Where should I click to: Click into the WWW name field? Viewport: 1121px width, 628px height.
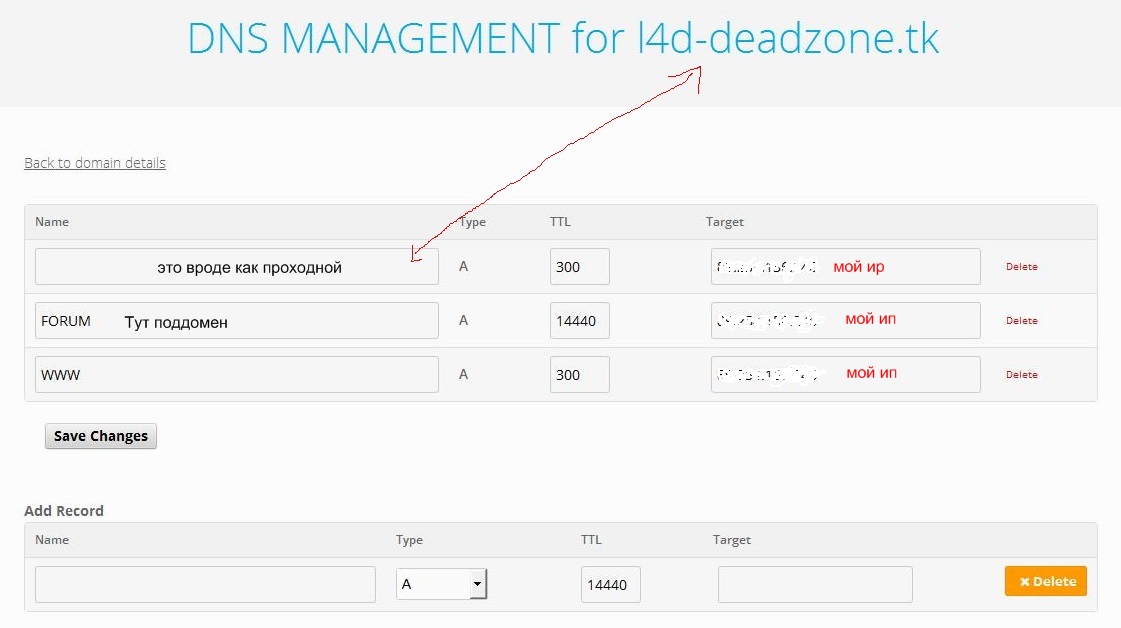[x=236, y=375]
